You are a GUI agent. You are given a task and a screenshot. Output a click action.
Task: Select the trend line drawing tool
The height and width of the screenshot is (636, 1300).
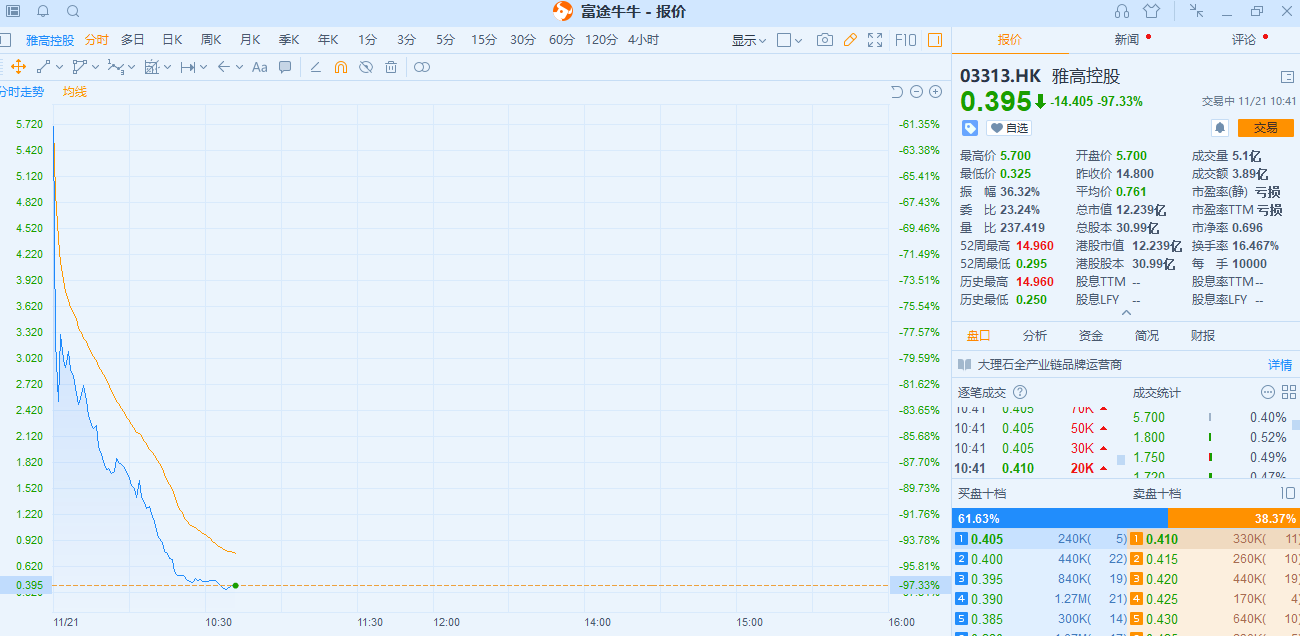tap(43, 67)
